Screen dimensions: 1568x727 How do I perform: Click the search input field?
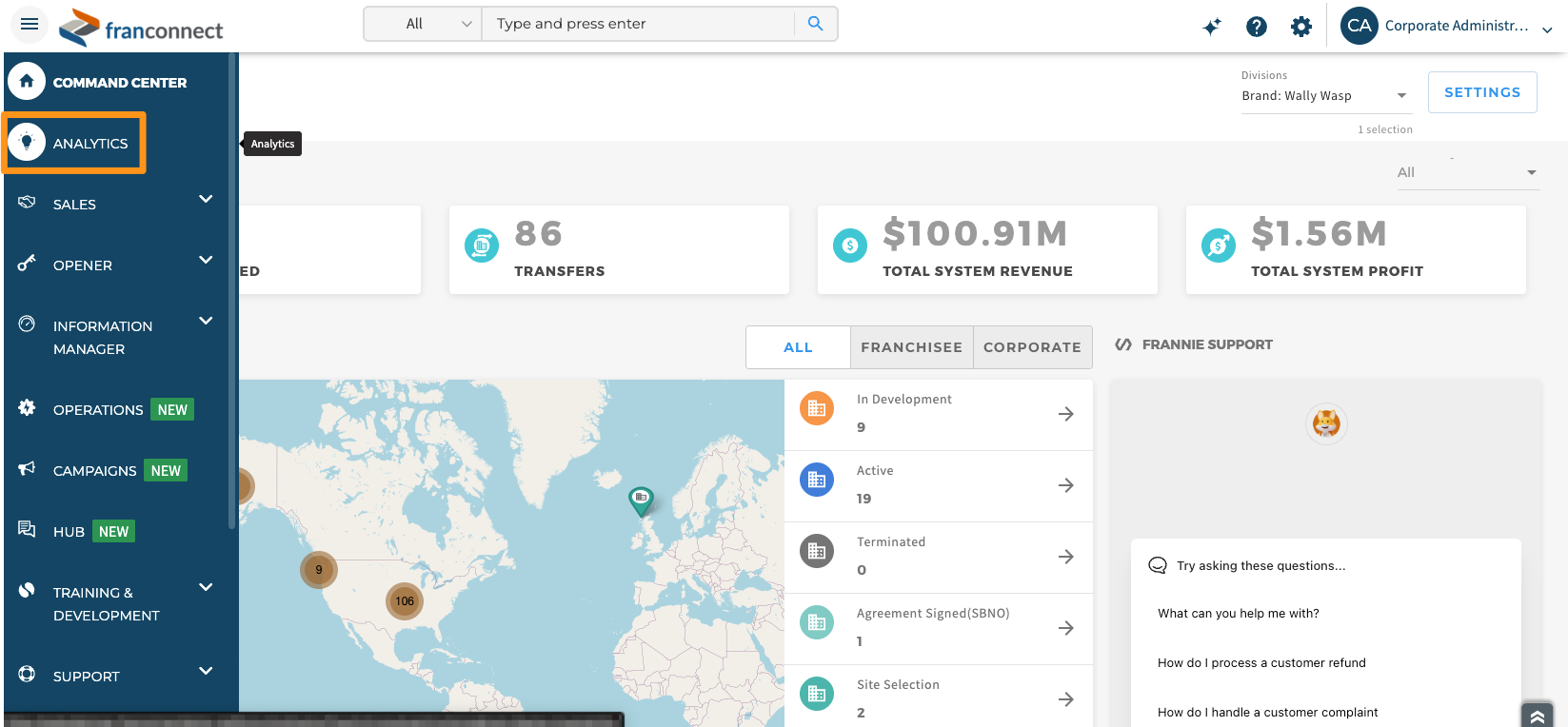(638, 24)
